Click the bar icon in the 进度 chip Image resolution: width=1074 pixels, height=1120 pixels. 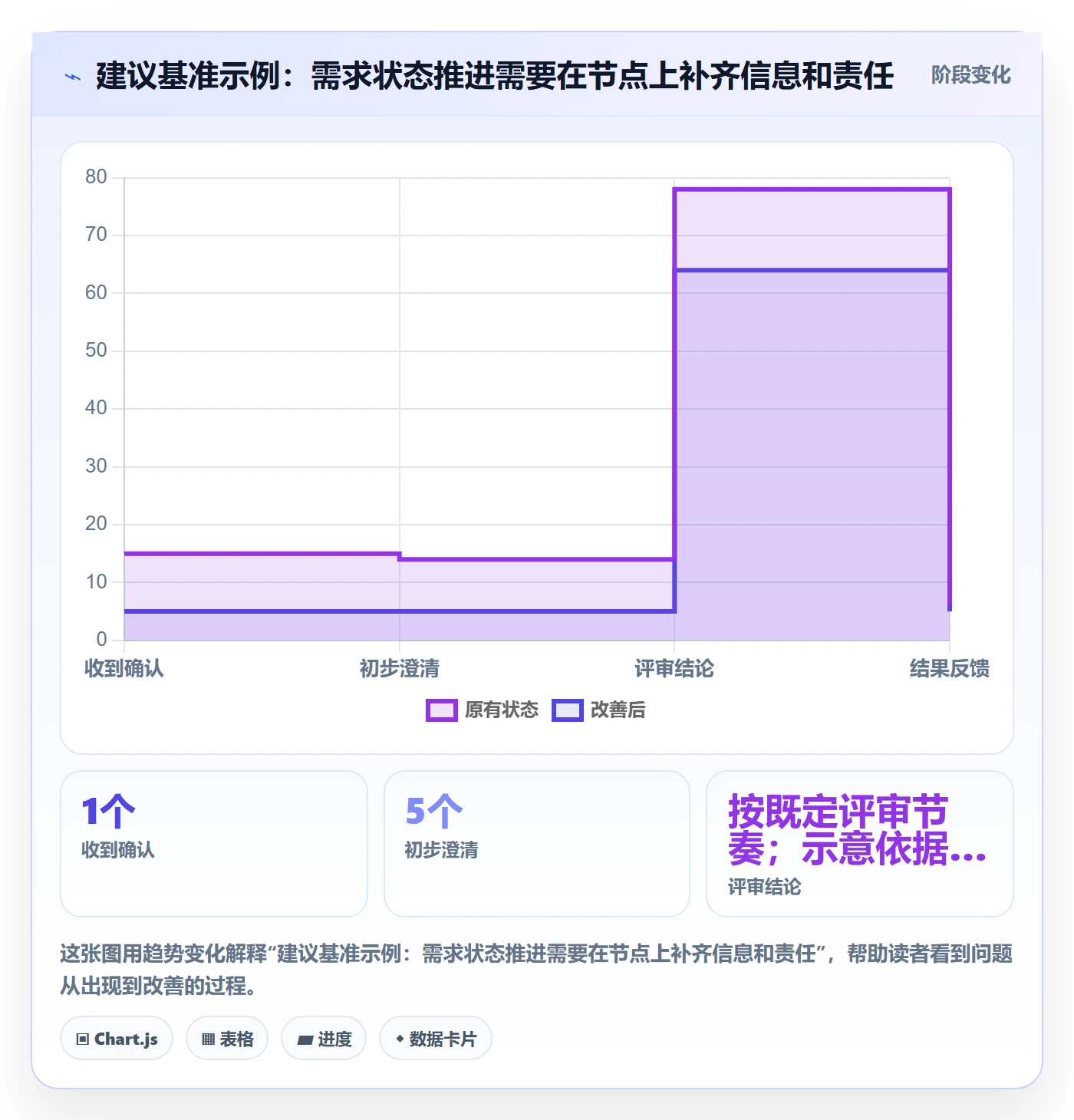coord(305,1040)
